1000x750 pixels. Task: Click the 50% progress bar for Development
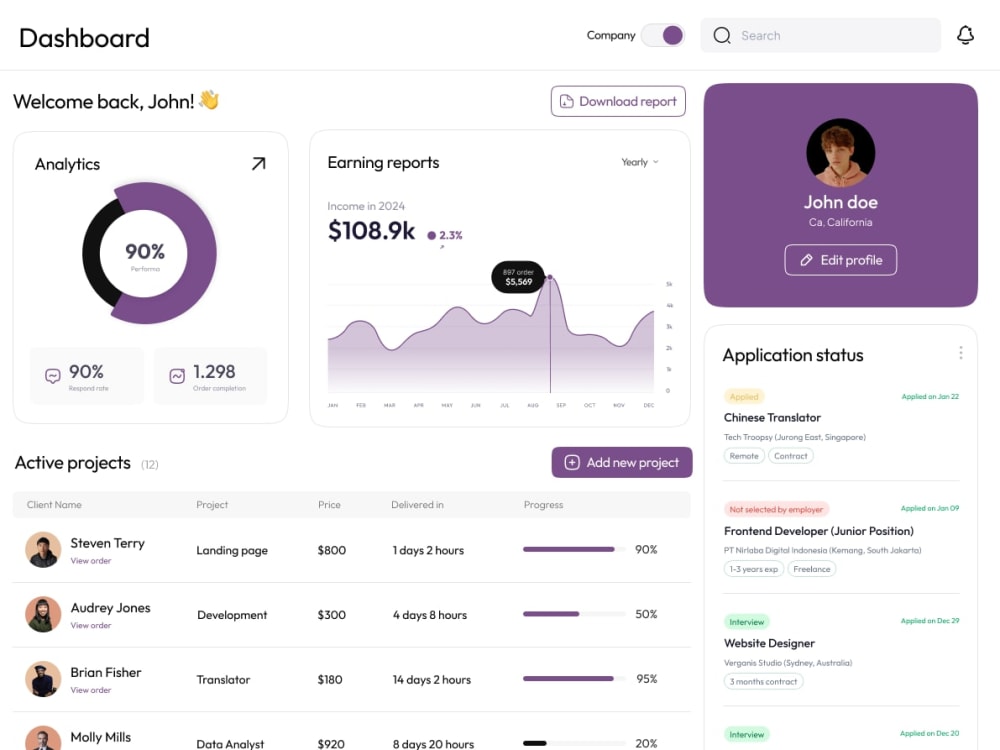coord(573,614)
